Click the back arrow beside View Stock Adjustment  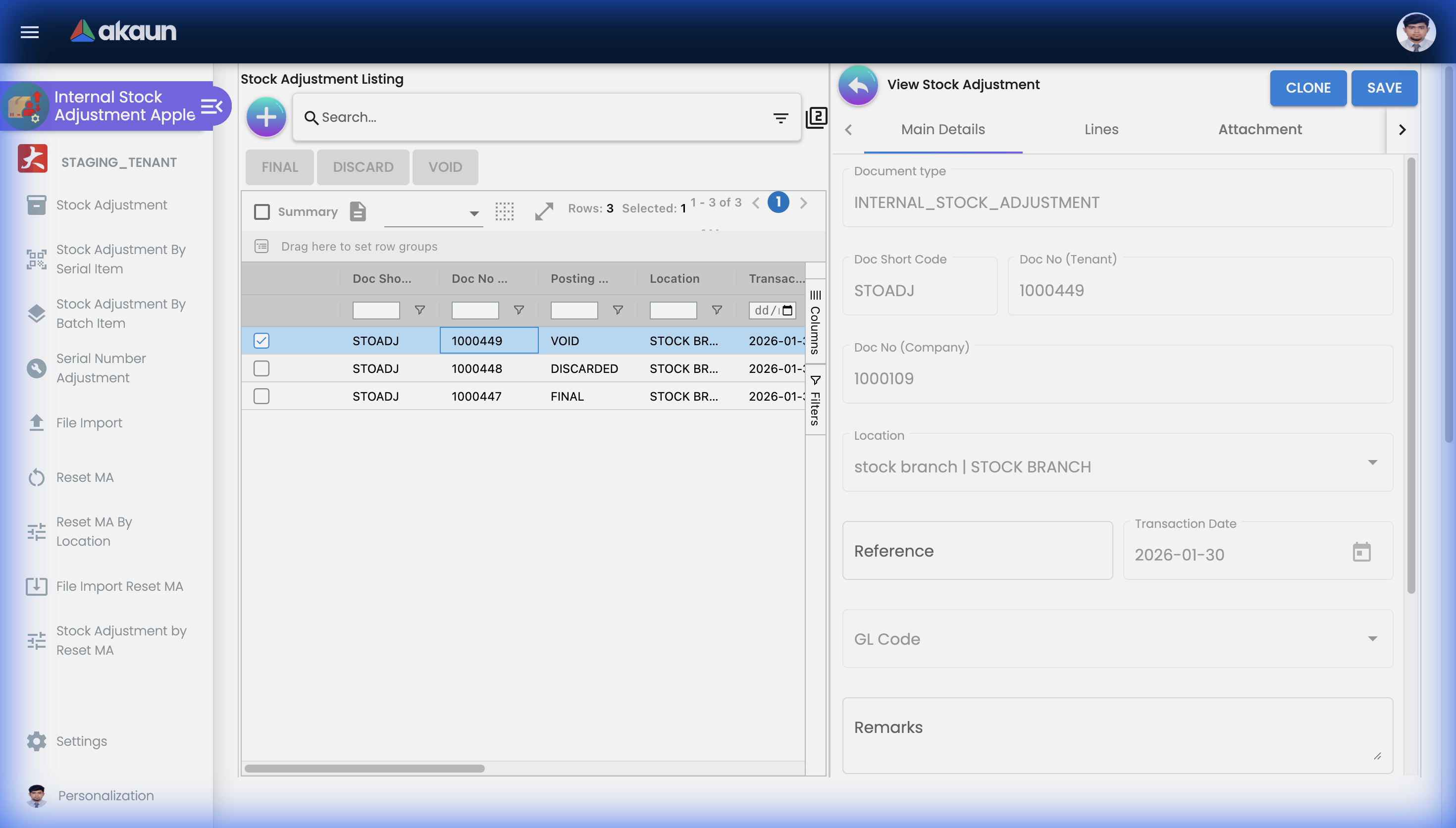[x=858, y=85]
